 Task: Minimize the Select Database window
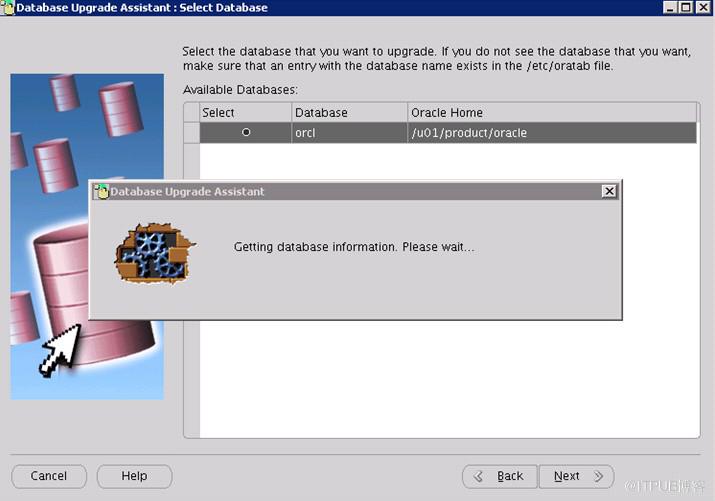click(x=669, y=7)
